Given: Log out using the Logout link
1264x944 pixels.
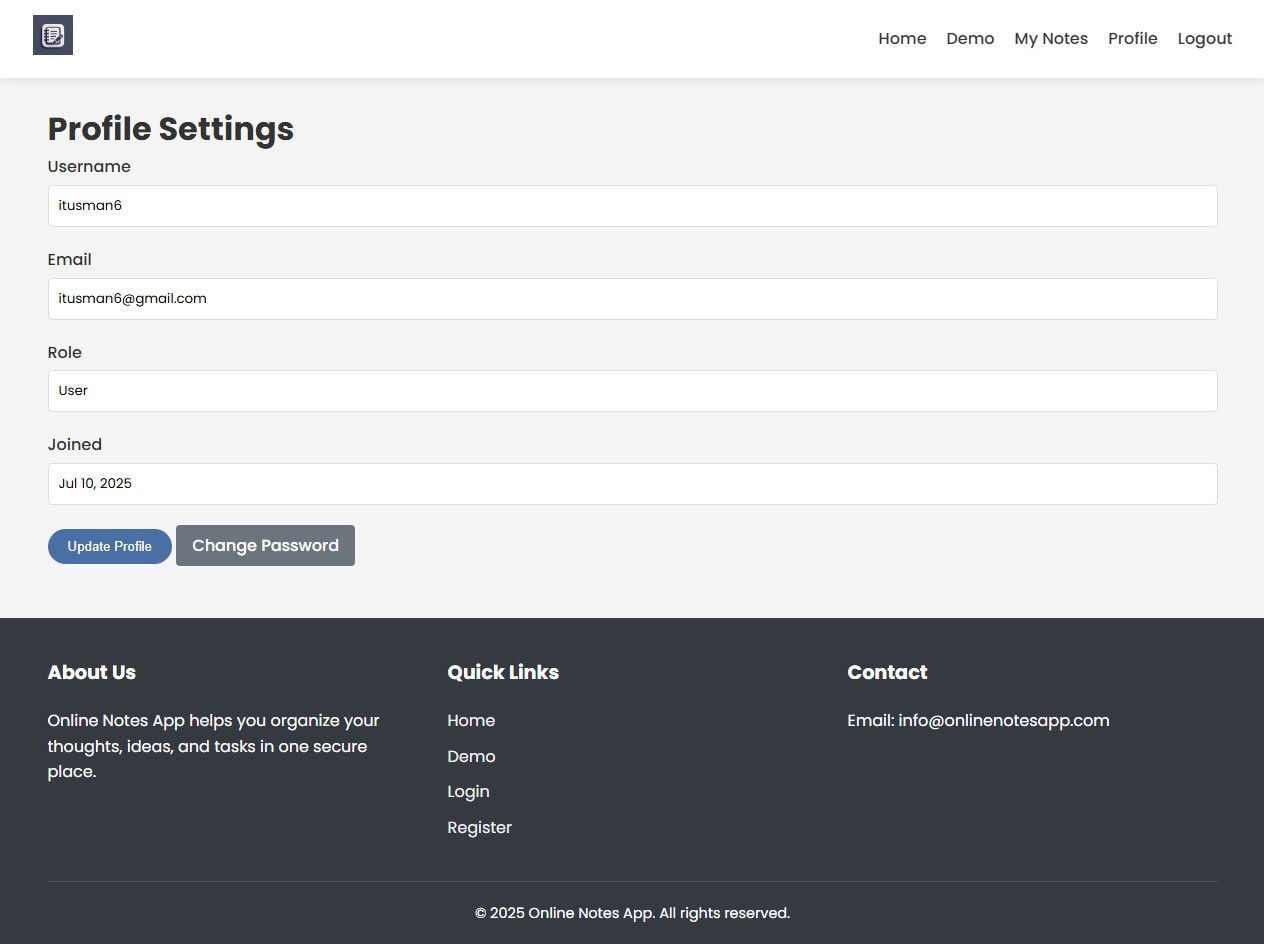Looking at the screenshot, I should coord(1204,39).
